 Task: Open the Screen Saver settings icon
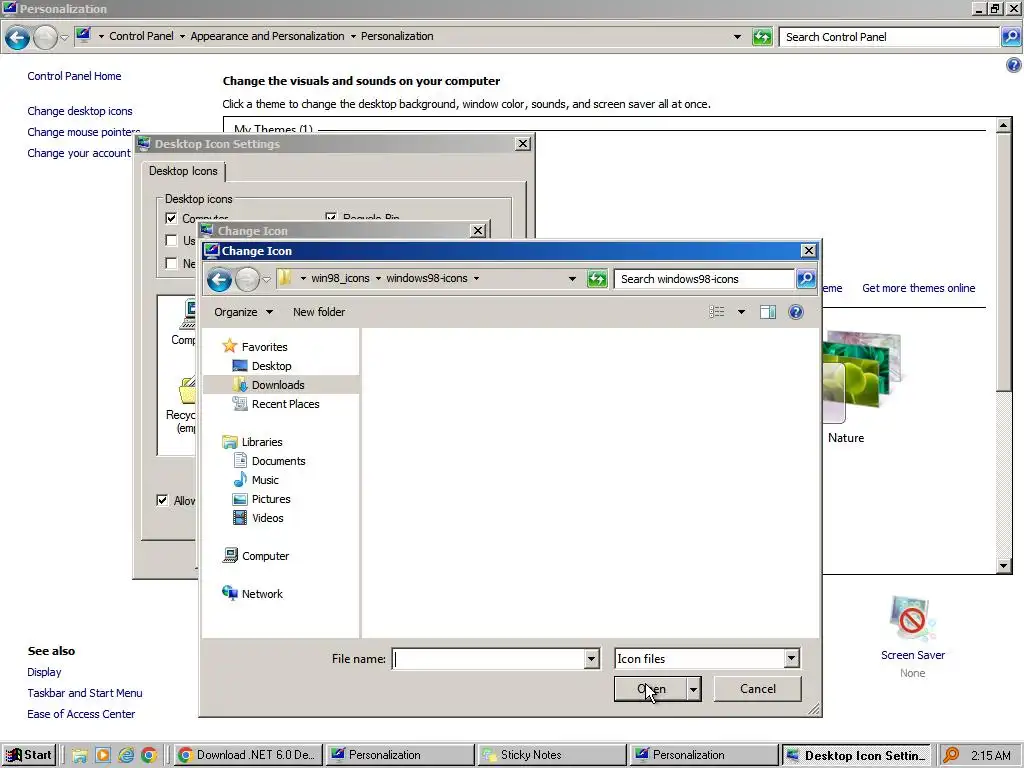click(x=912, y=618)
